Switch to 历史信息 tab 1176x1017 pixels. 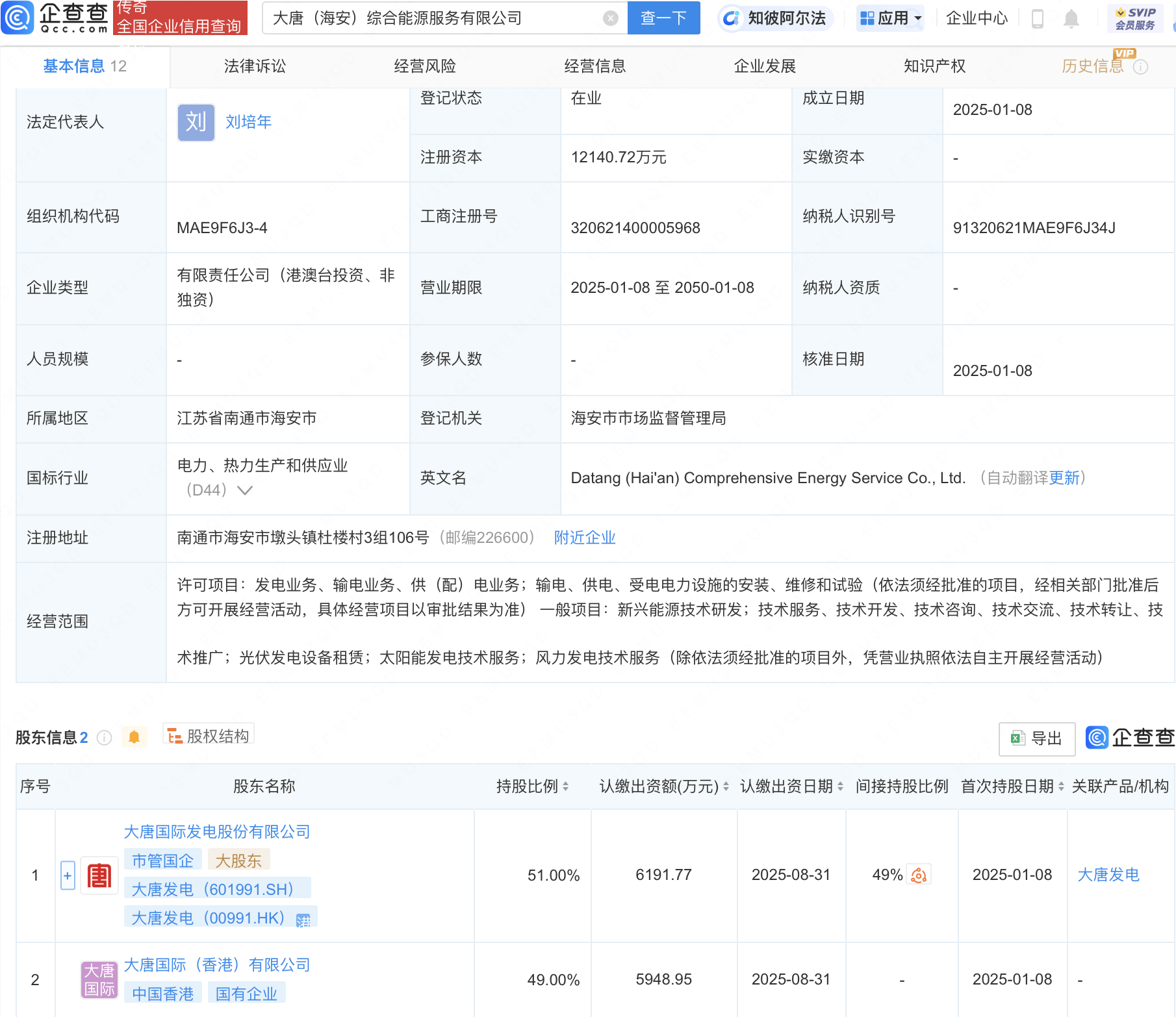coord(1093,66)
